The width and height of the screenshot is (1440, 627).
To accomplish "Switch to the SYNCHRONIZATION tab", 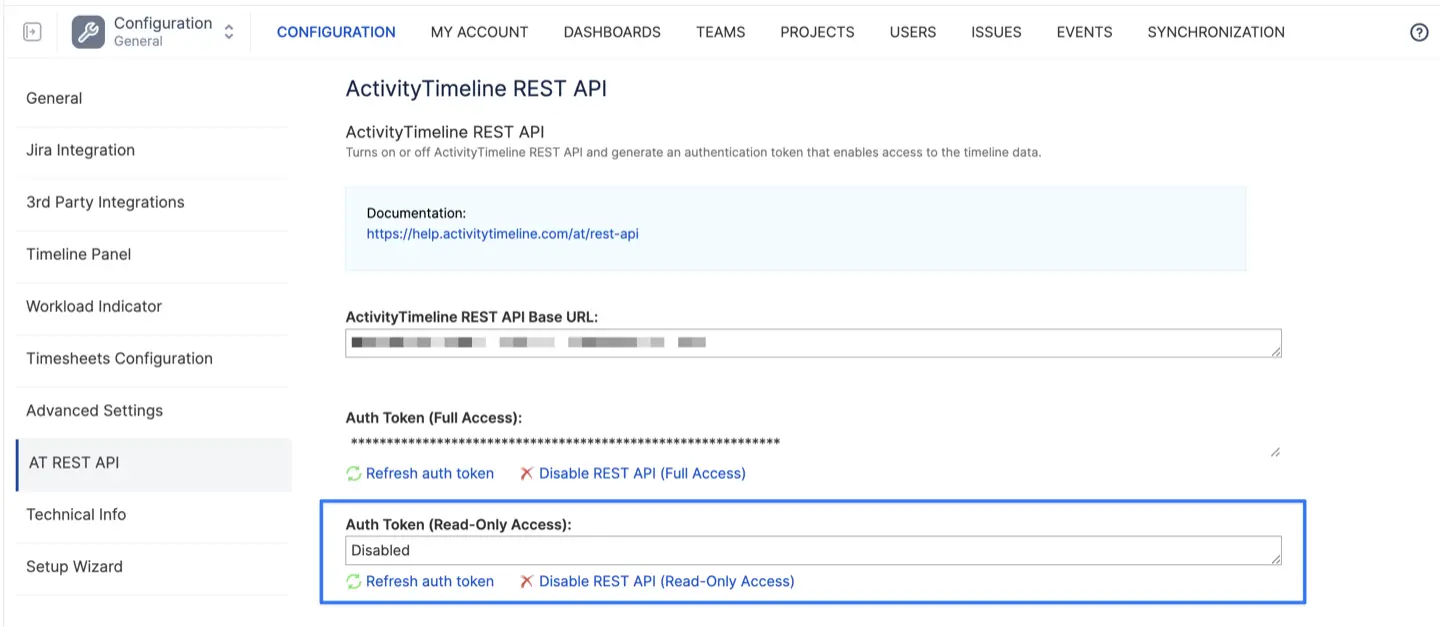I will (1215, 31).
